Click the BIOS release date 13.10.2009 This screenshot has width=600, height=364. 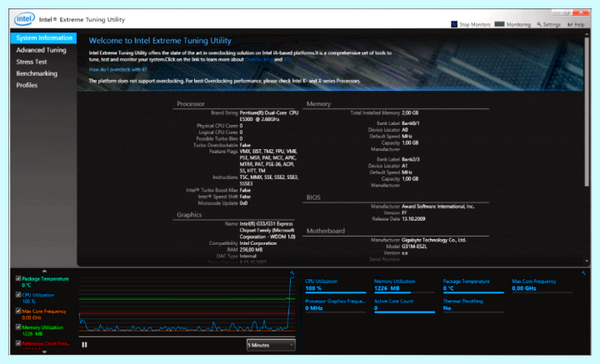(414, 219)
